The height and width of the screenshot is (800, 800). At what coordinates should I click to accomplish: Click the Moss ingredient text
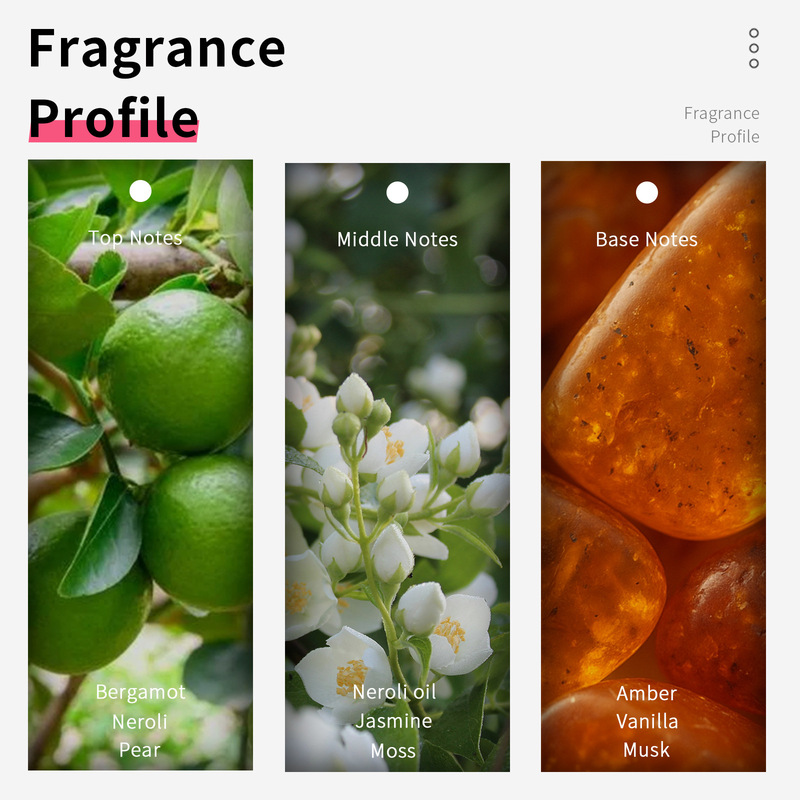393,751
